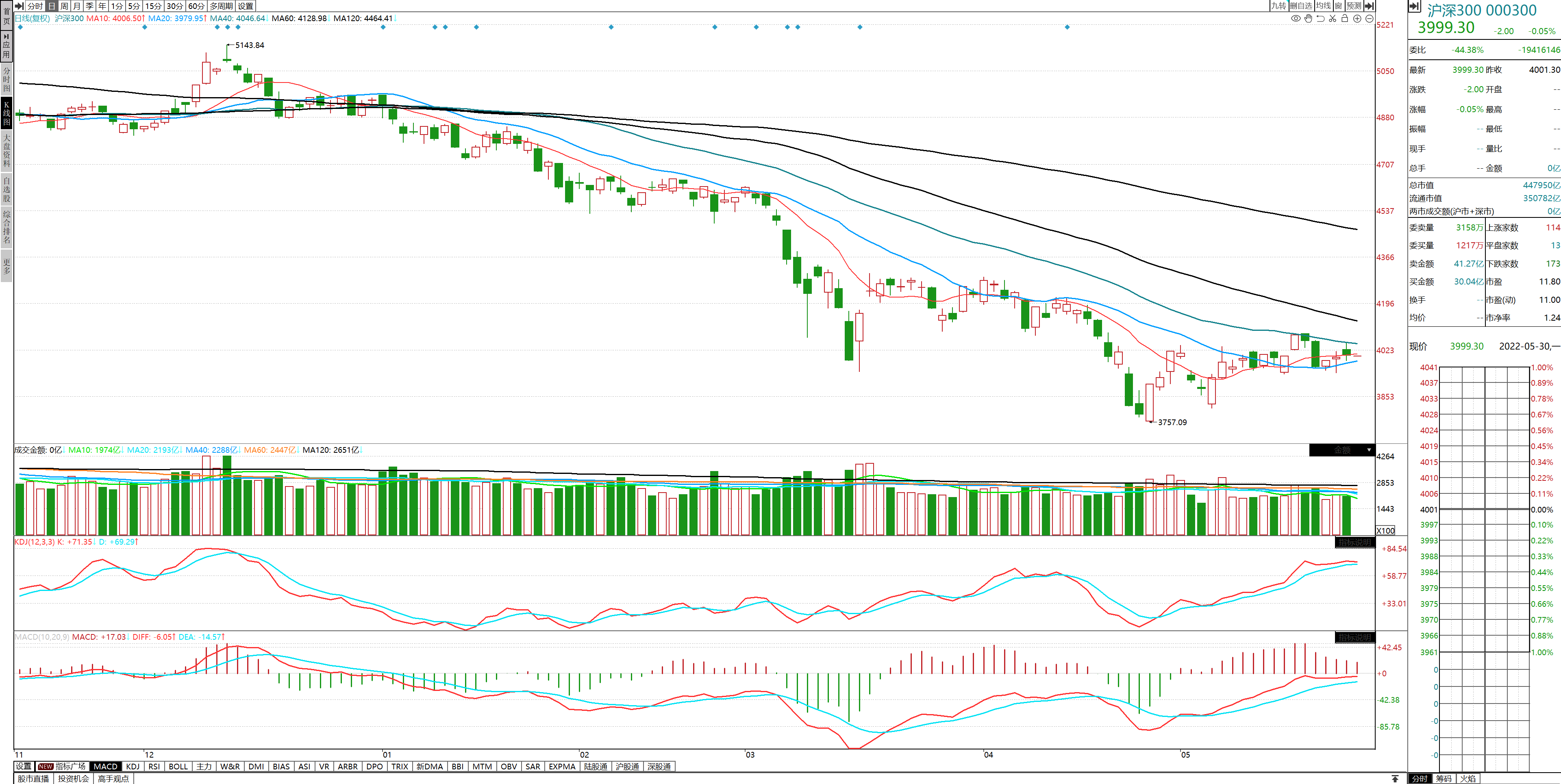
Task: Click the scissors cut icon
Action: (x=1333, y=19)
